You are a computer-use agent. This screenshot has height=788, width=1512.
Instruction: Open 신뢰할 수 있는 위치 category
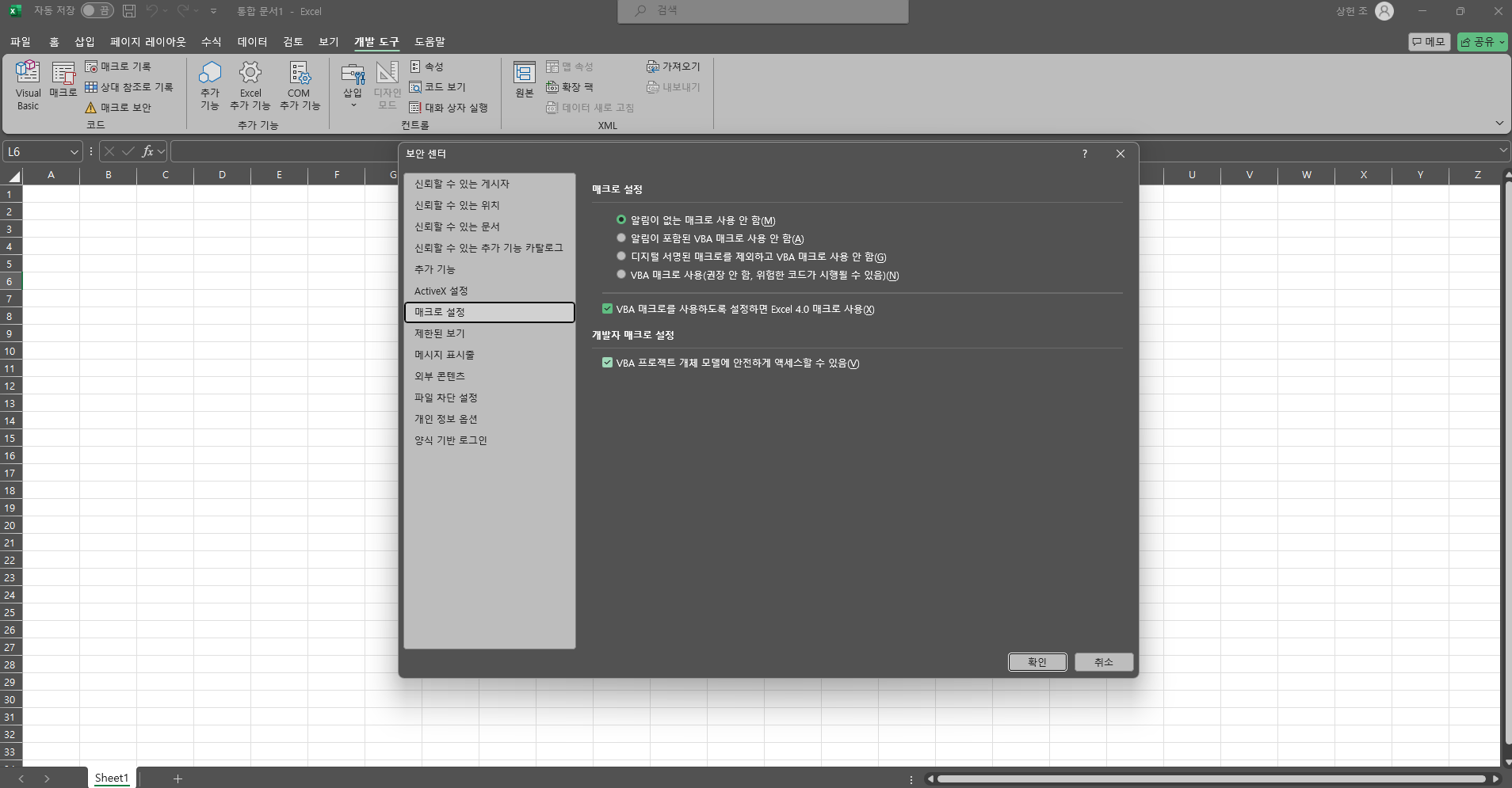490,205
